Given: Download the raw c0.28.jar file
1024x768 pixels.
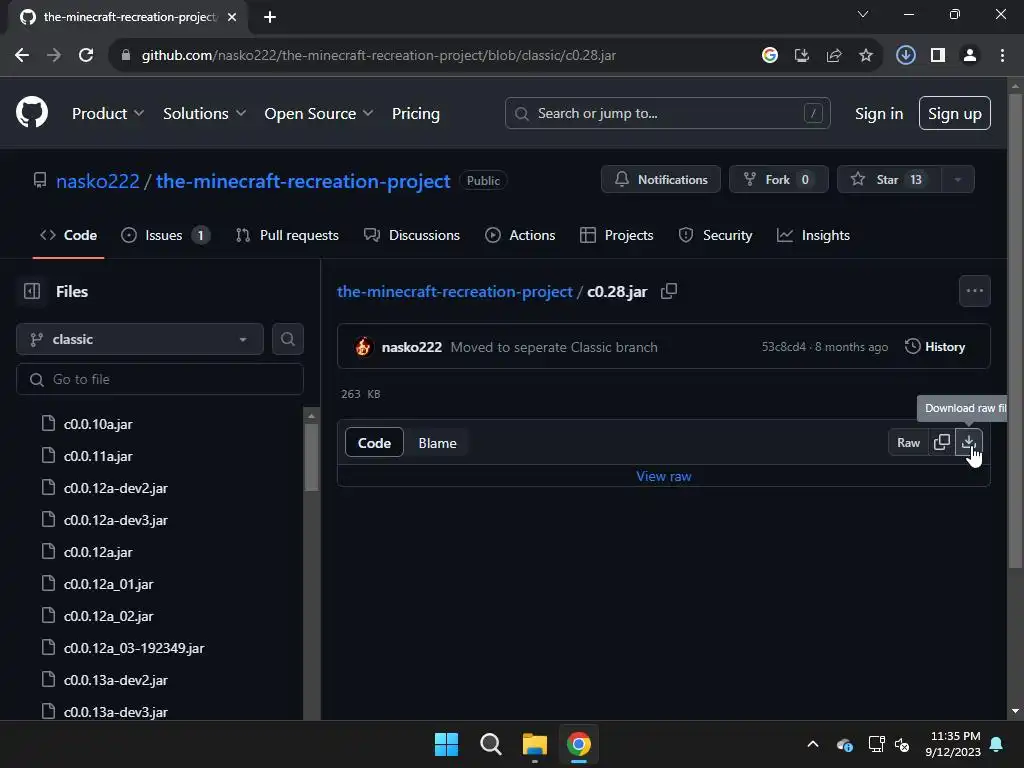Looking at the screenshot, I should pyautogui.click(x=968, y=442).
